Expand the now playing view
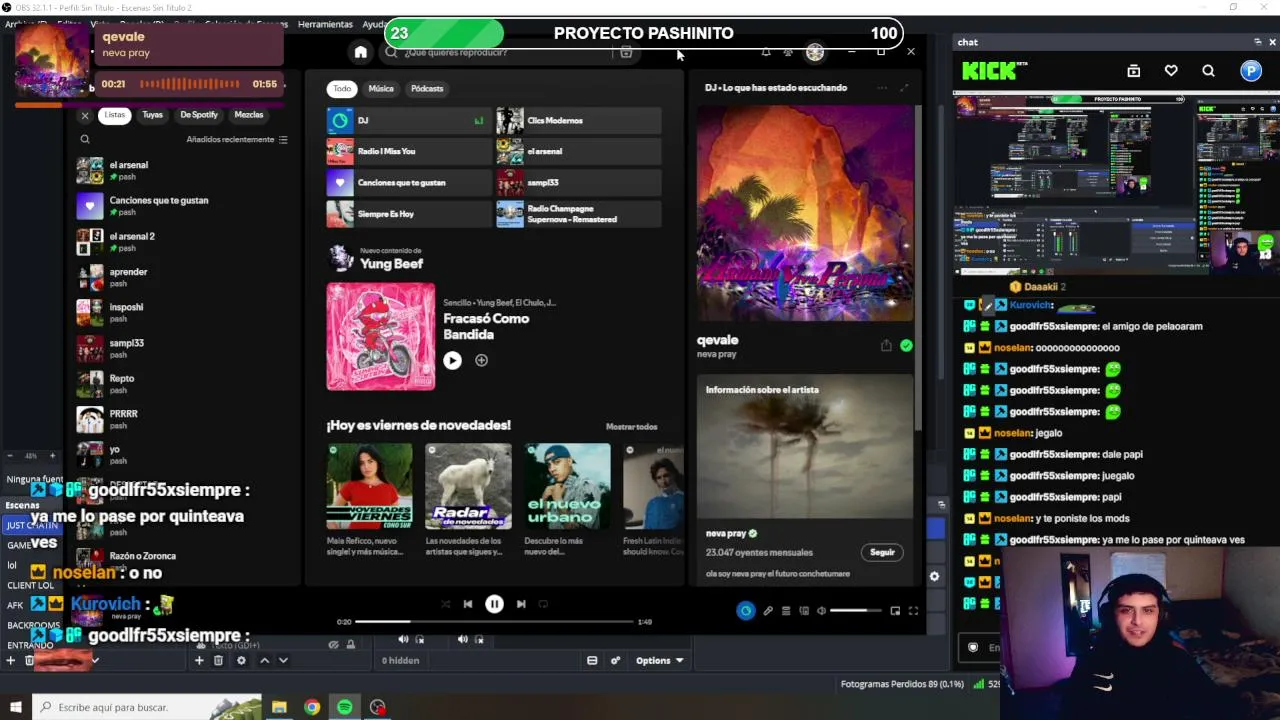Image resolution: width=1280 pixels, height=720 pixels. coord(904,88)
